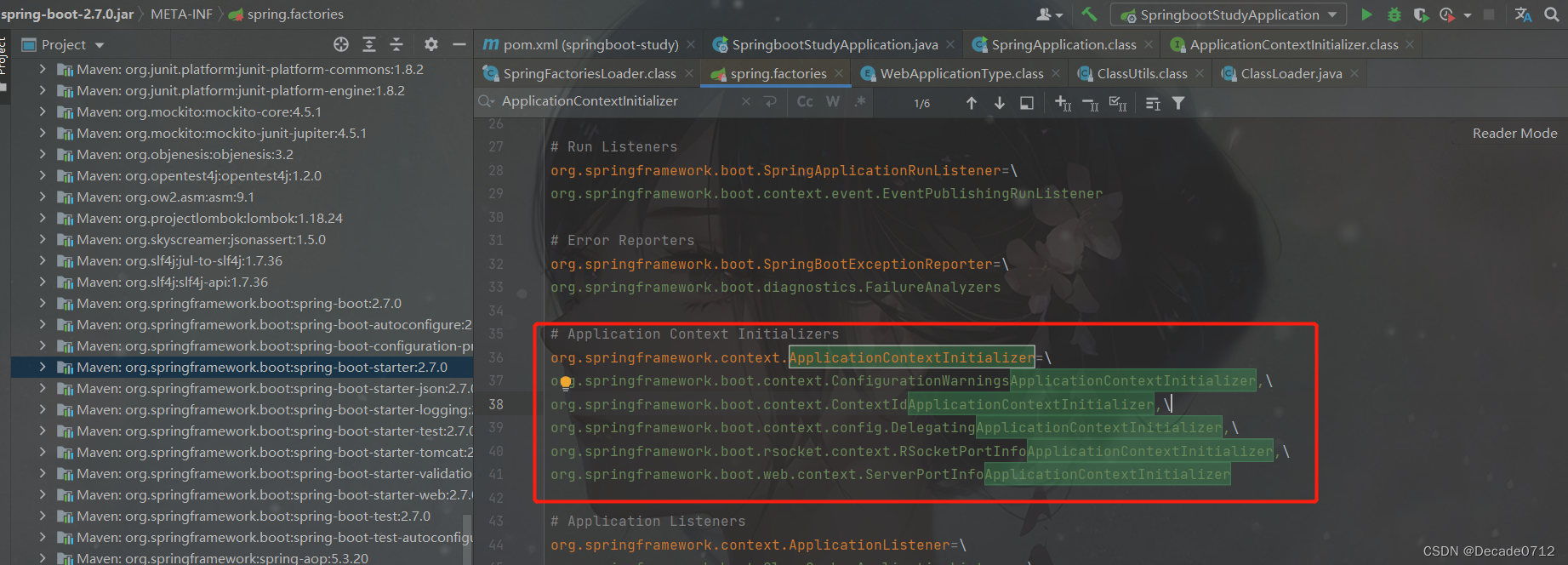Image resolution: width=1568 pixels, height=565 pixels.
Task: Click the 1/6 search match counter
Action: pos(921,103)
